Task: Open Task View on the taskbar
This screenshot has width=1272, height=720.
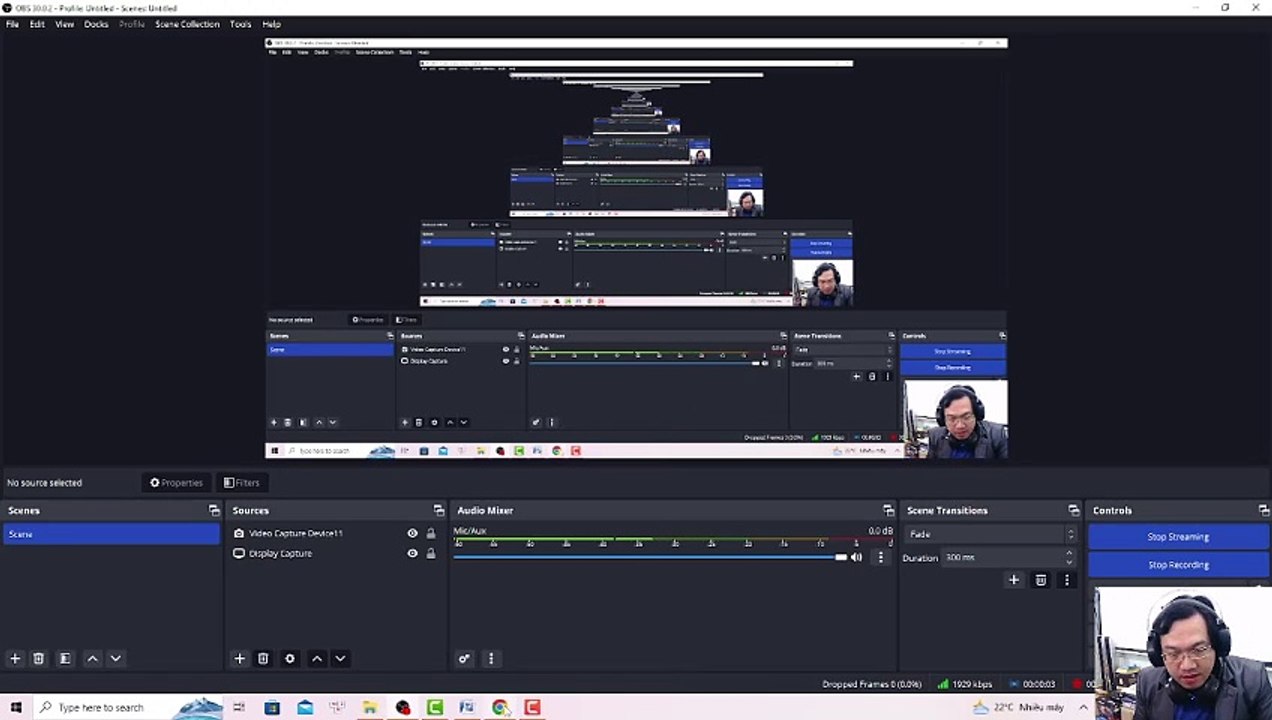Action: click(239, 707)
